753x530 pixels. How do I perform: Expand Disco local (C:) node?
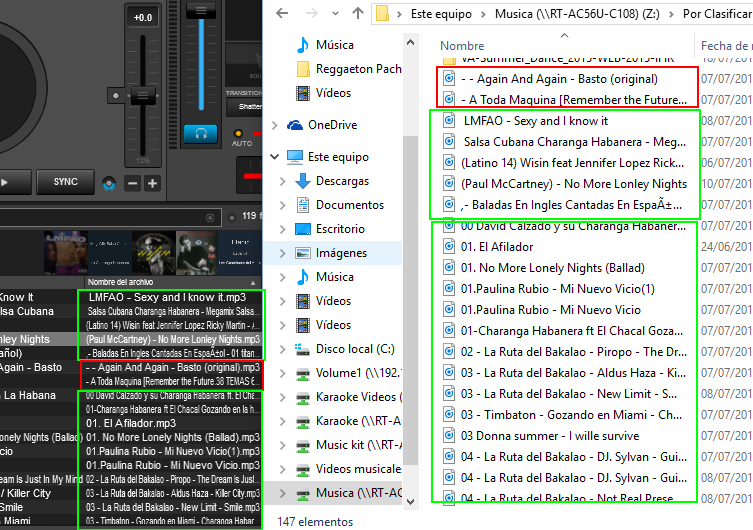click(283, 349)
